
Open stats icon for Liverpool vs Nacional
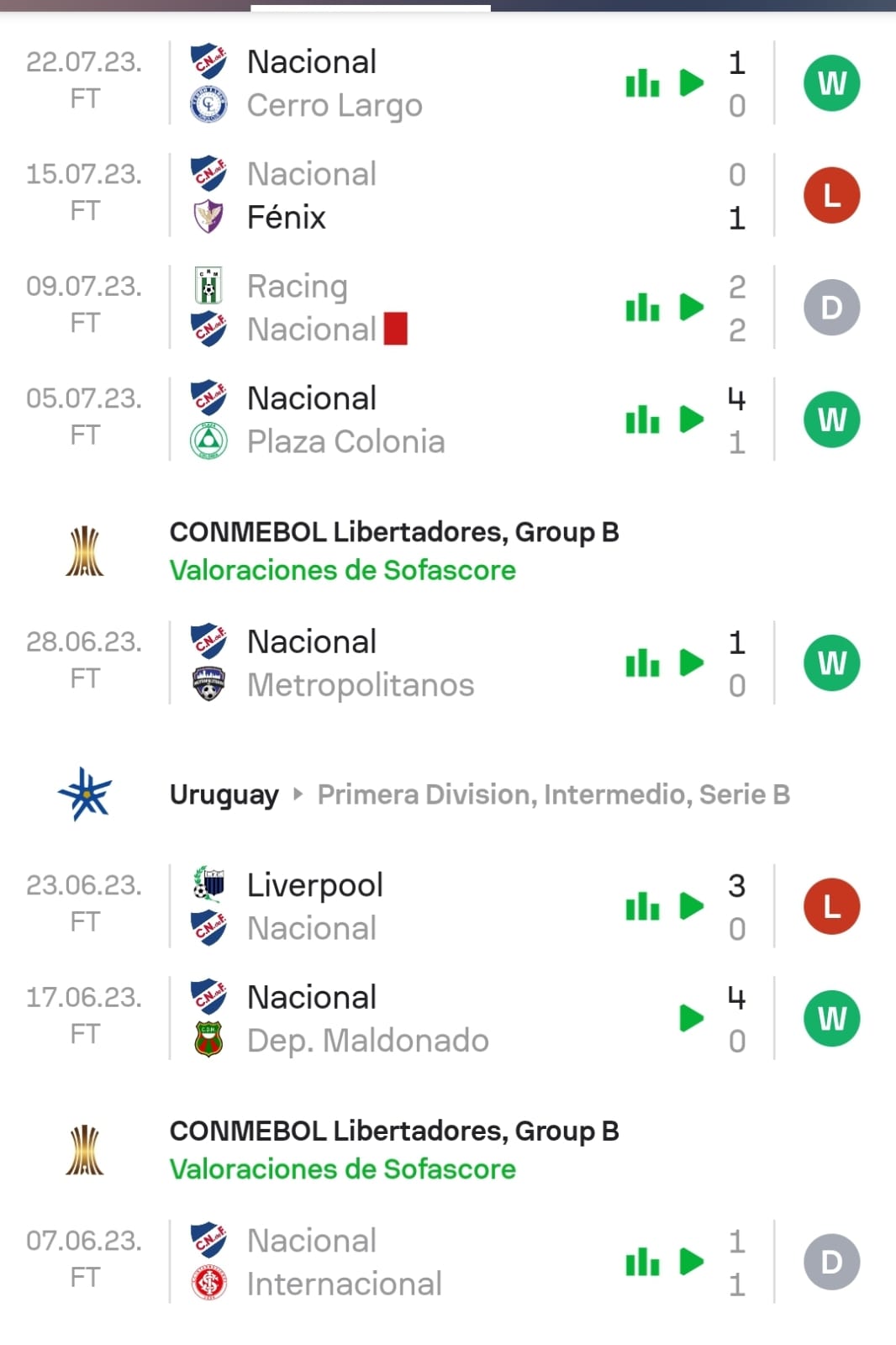[x=642, y=906]
